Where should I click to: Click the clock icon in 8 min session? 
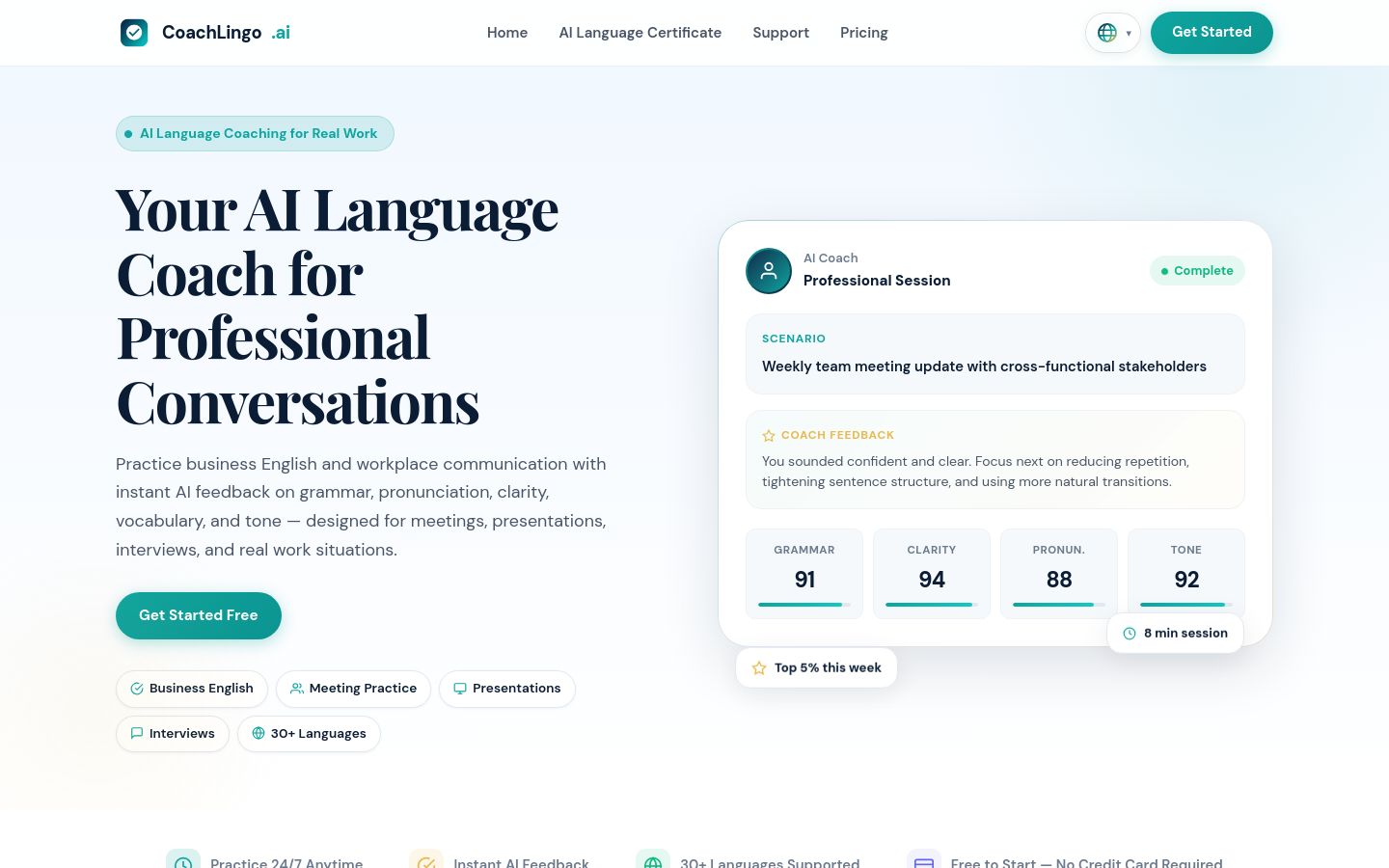(x=1130, y=634)
